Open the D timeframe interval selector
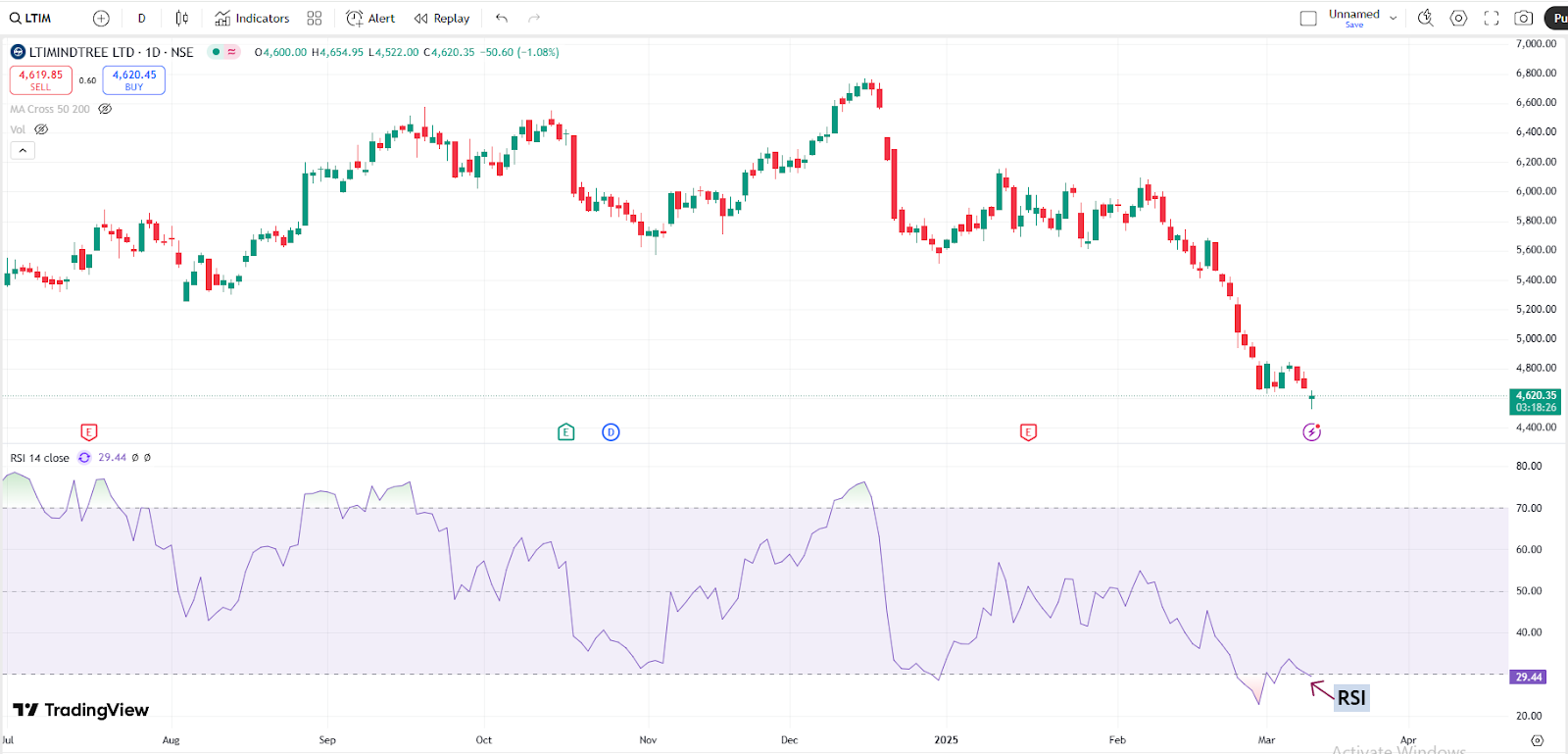Screen dimensions: 1568x754 point(142,18)
